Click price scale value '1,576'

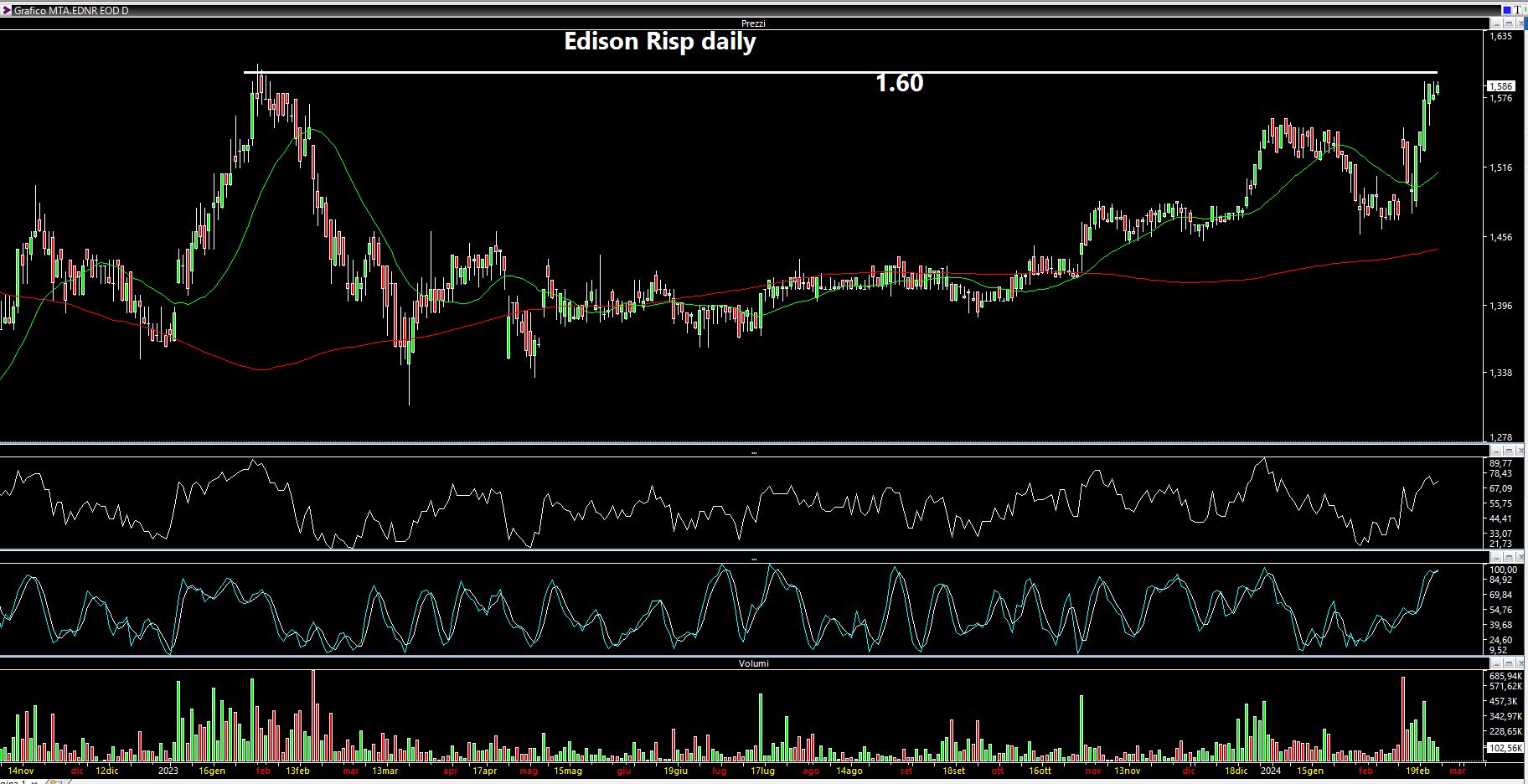1500,99
